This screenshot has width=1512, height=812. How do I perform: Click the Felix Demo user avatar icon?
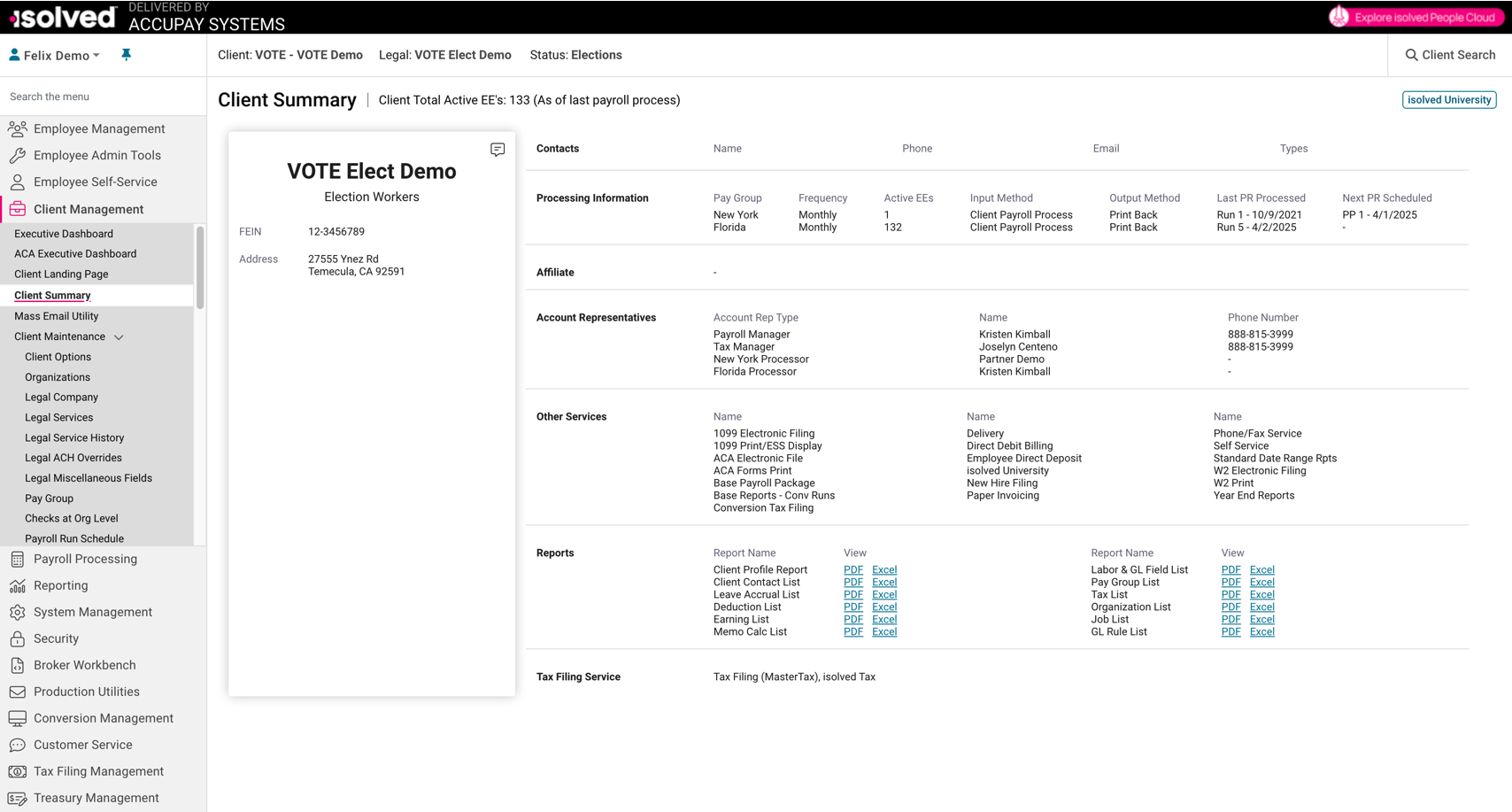[14, 55]
